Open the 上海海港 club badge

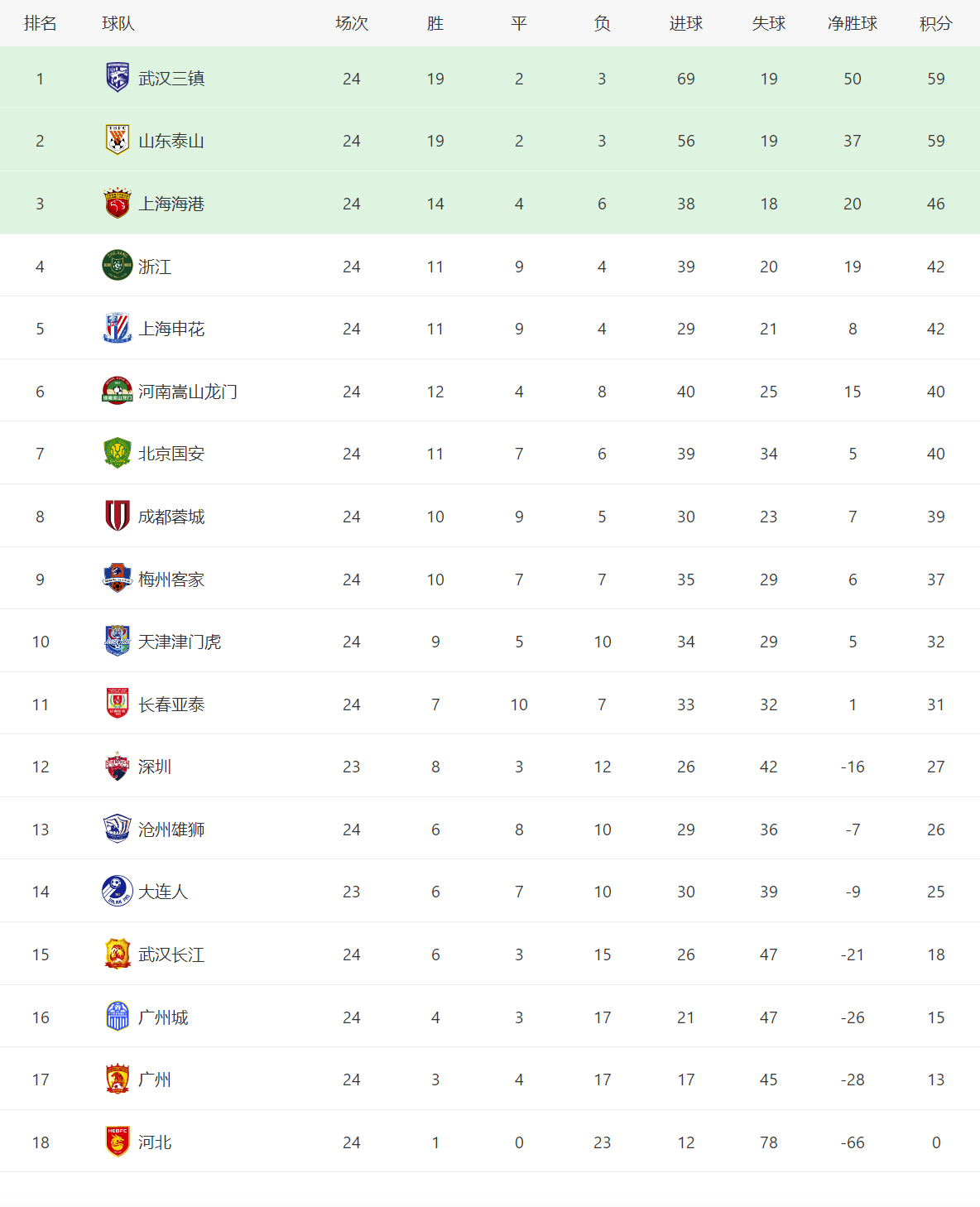[118, 203]
